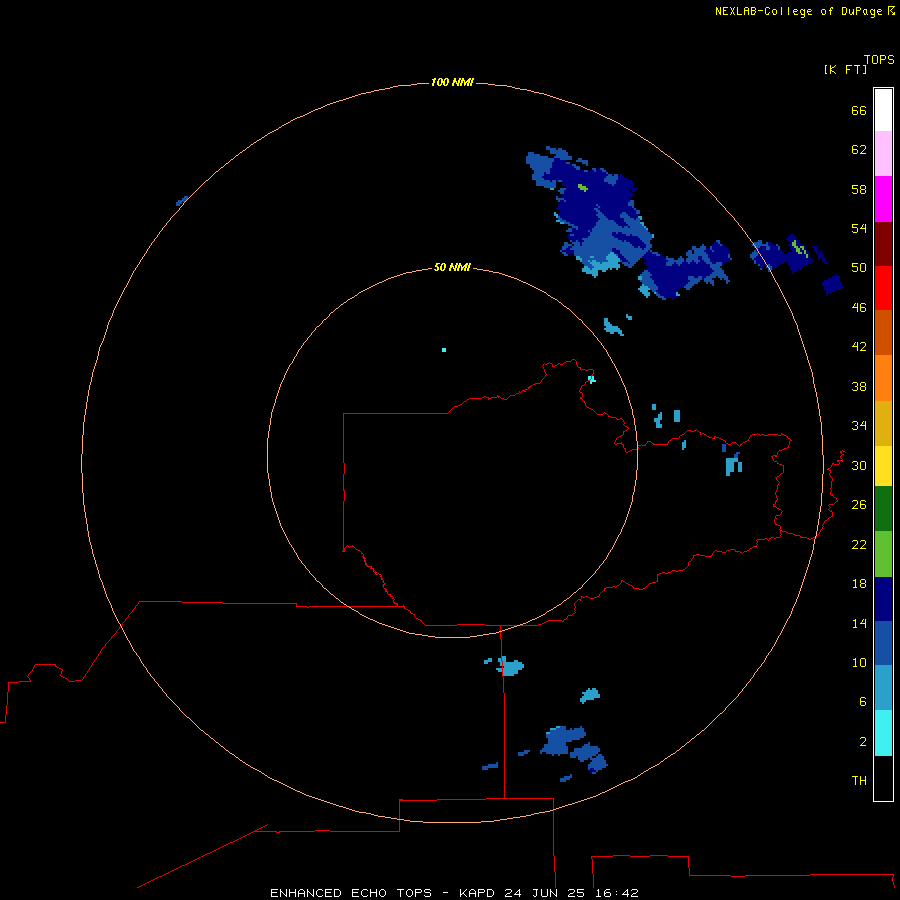The image size is (900, 900).
Task: Click the 50 NMI range ring label
Action: (452, 267)
